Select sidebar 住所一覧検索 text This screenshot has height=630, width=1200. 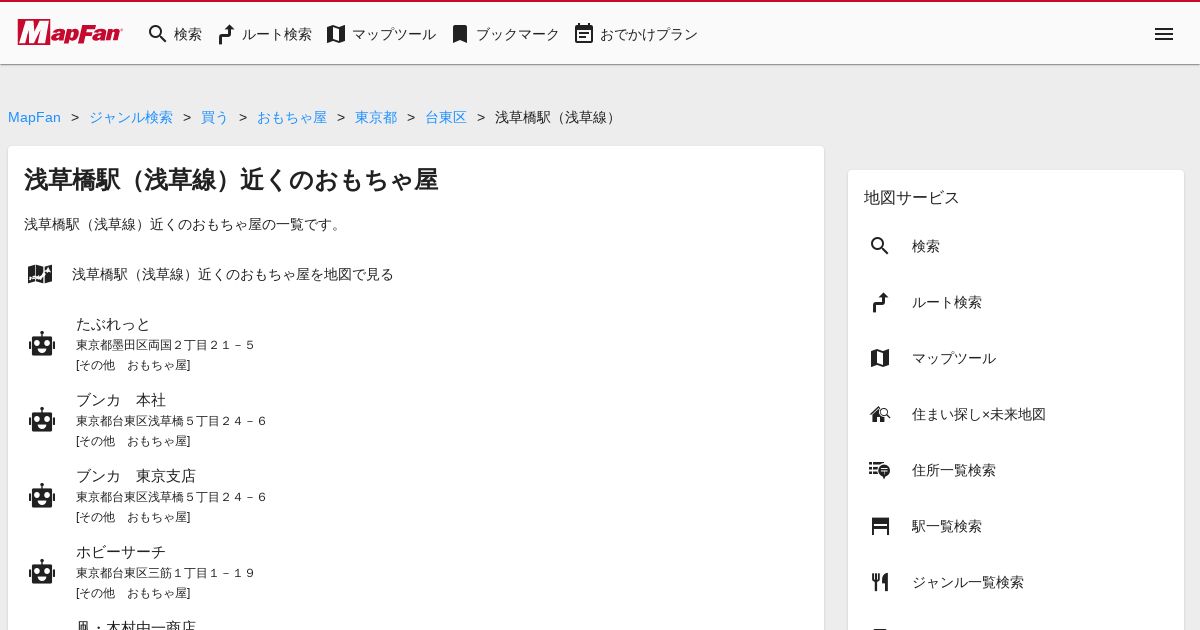(x=954, y=470)
